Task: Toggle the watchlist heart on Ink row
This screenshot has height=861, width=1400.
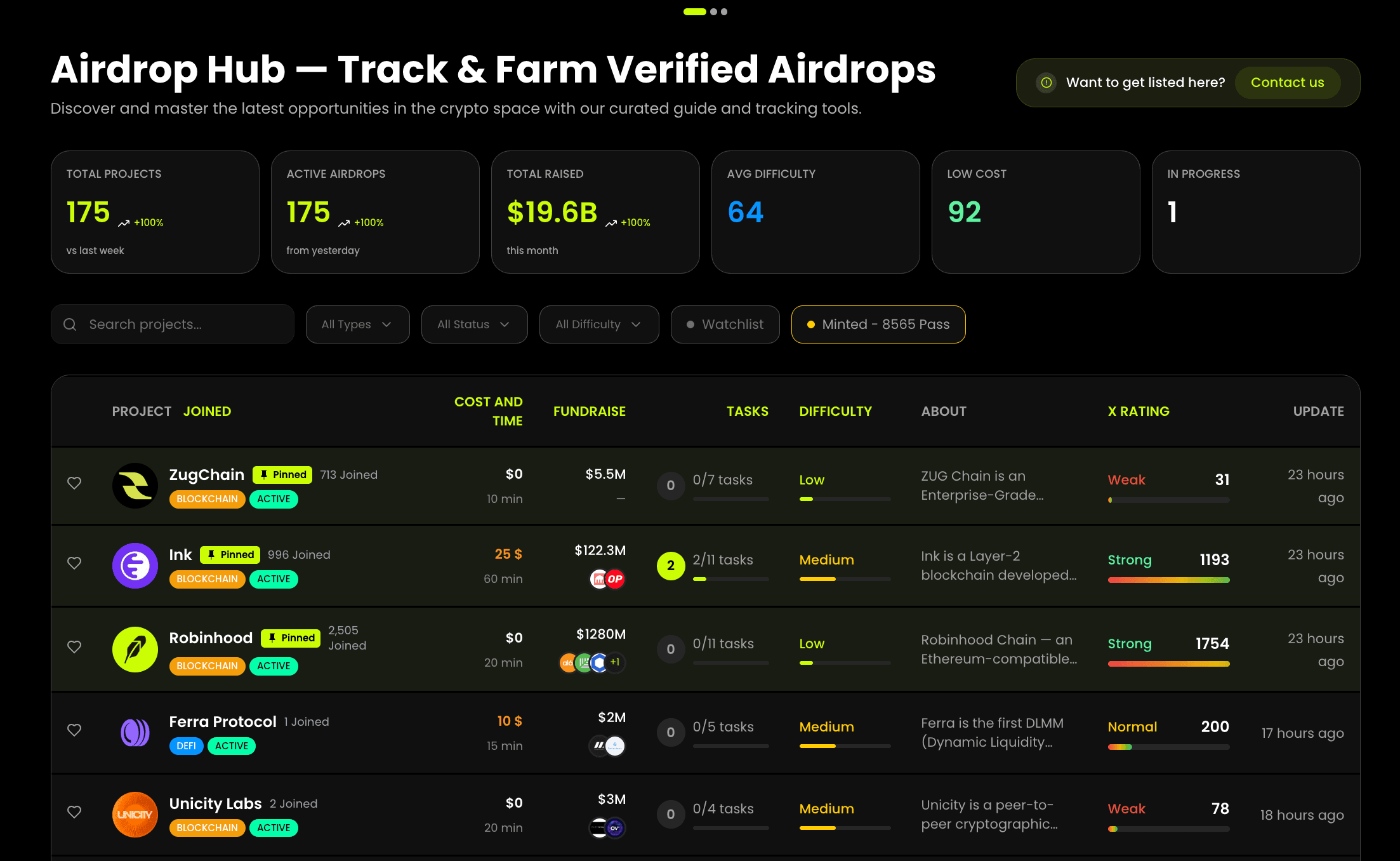Action: 74,563
